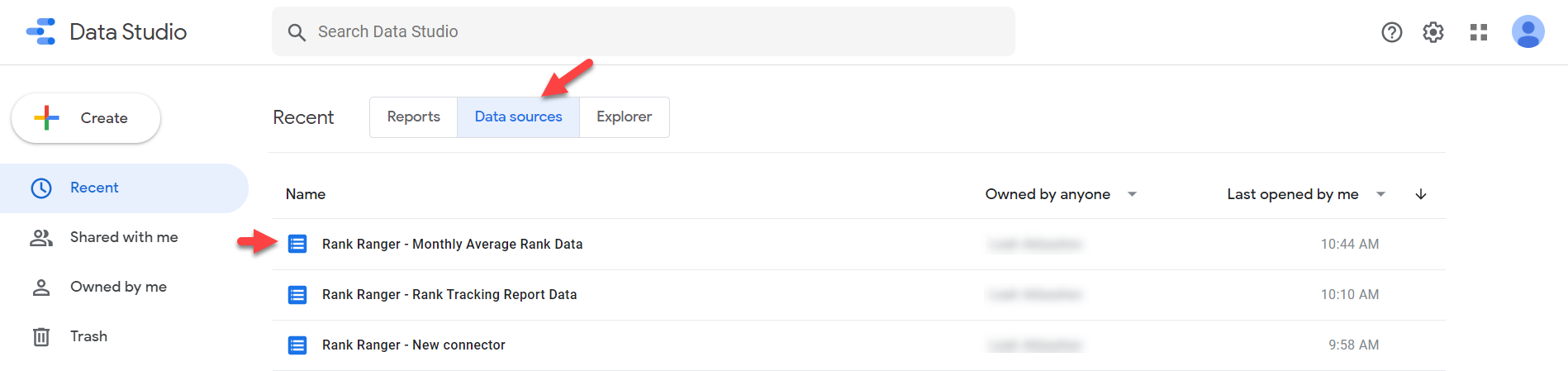The height and width of the screenshot is (371, 1568).
Task: Switch to the Explorer tab
Action: (624, 117)
